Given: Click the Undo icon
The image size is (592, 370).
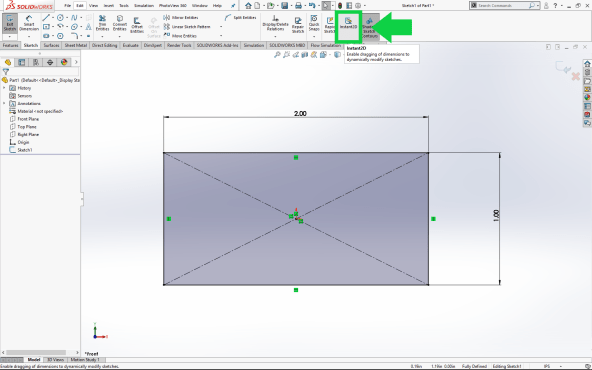Looking at the screenshot, I should pos(312,6).
